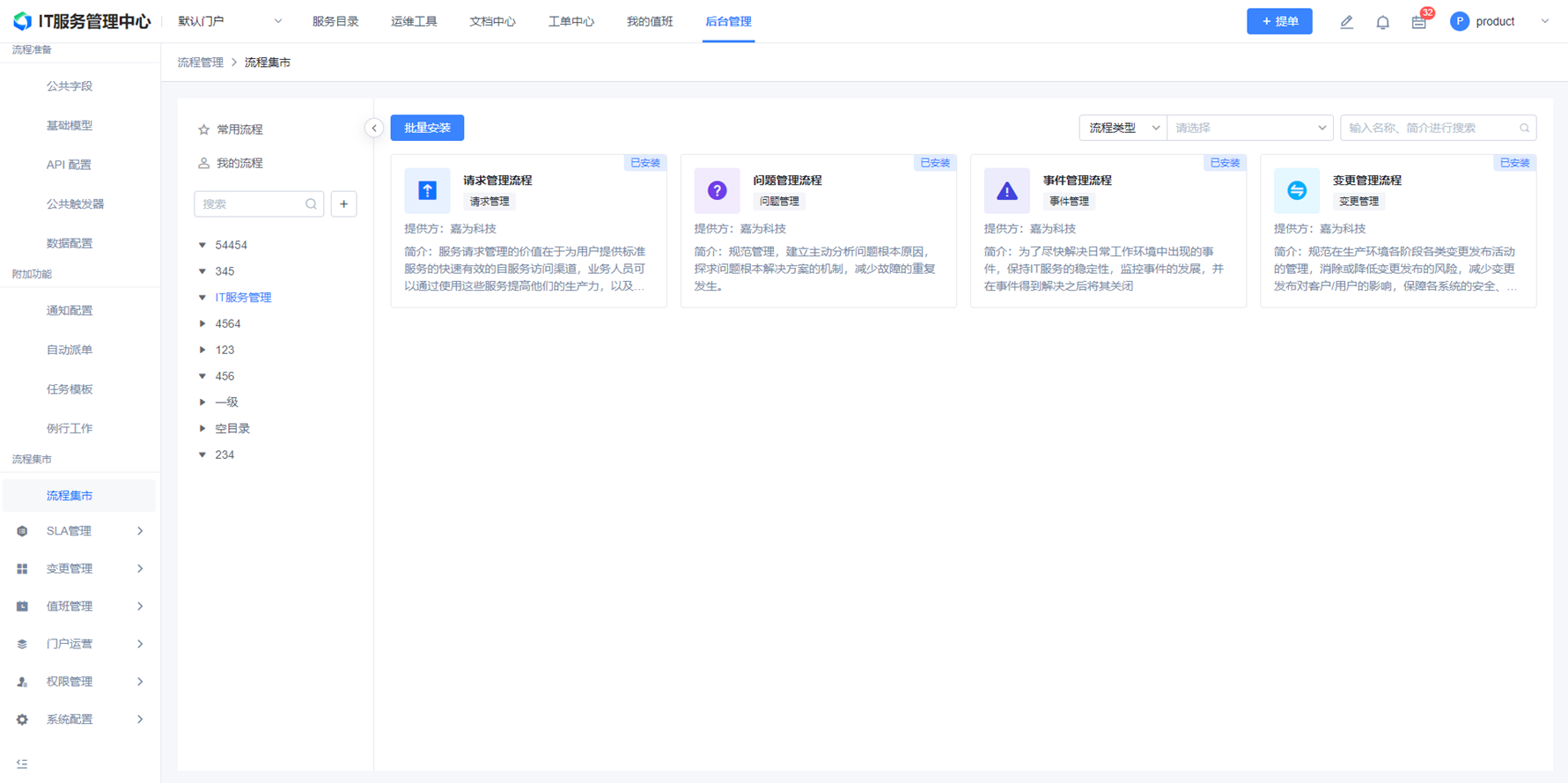Collapse the 54454 tree node
The height and width of the screenshot is (783, 1568).
(x=202, y=246)
